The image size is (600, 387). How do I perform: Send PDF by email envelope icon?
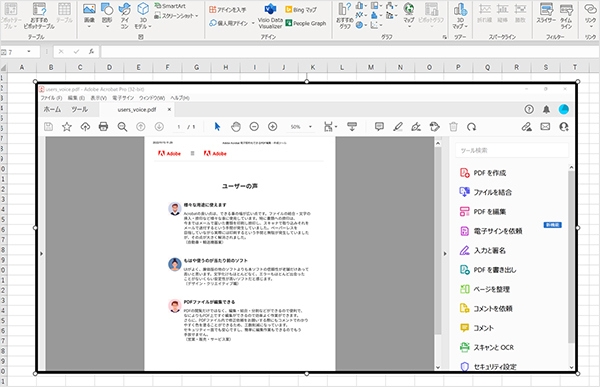click(545, 127)
